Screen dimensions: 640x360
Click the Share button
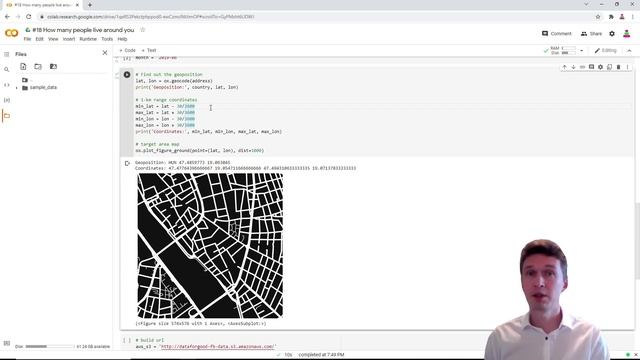[x=591, y=33]
